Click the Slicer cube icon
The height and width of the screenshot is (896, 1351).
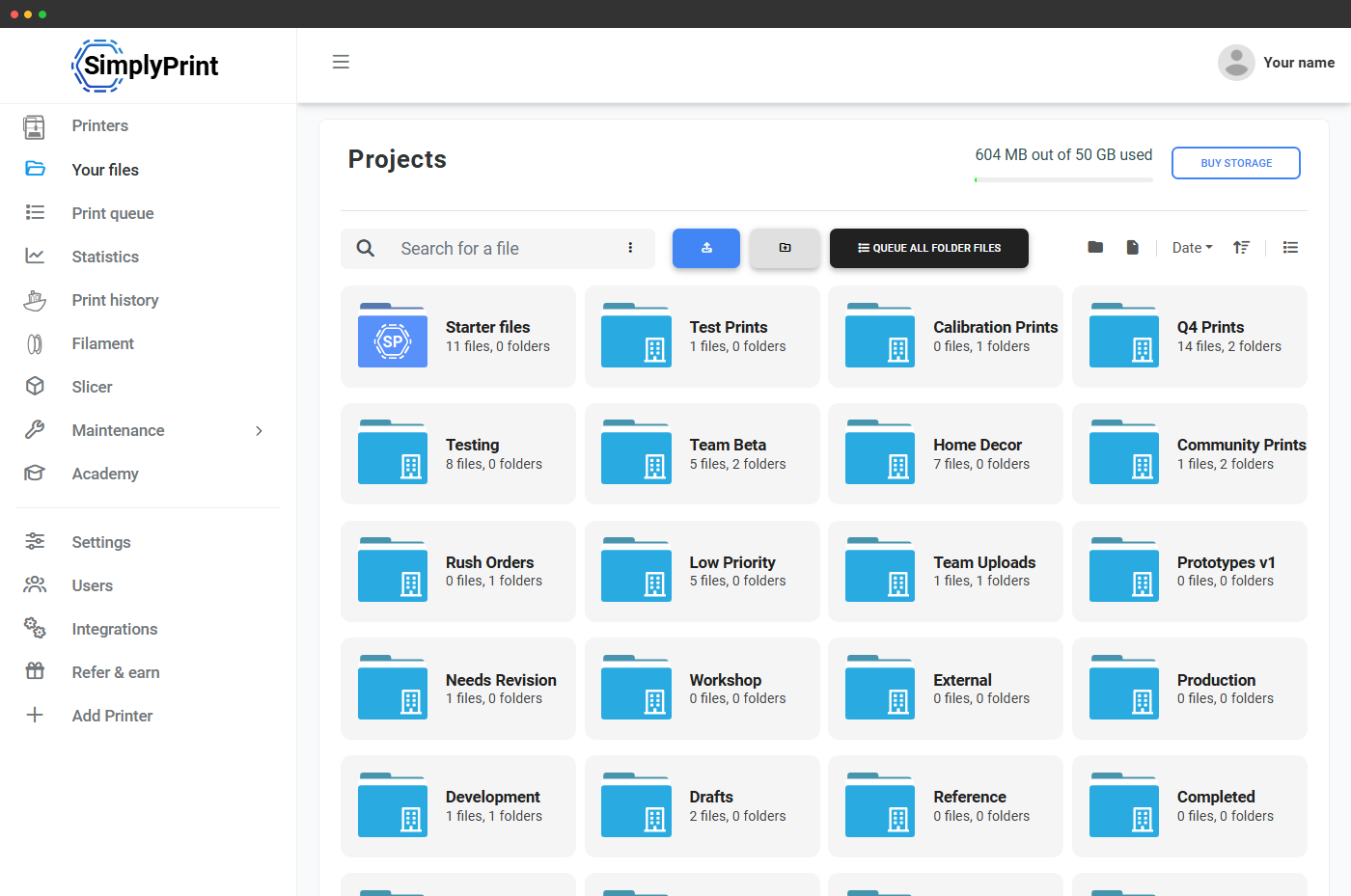35,386
